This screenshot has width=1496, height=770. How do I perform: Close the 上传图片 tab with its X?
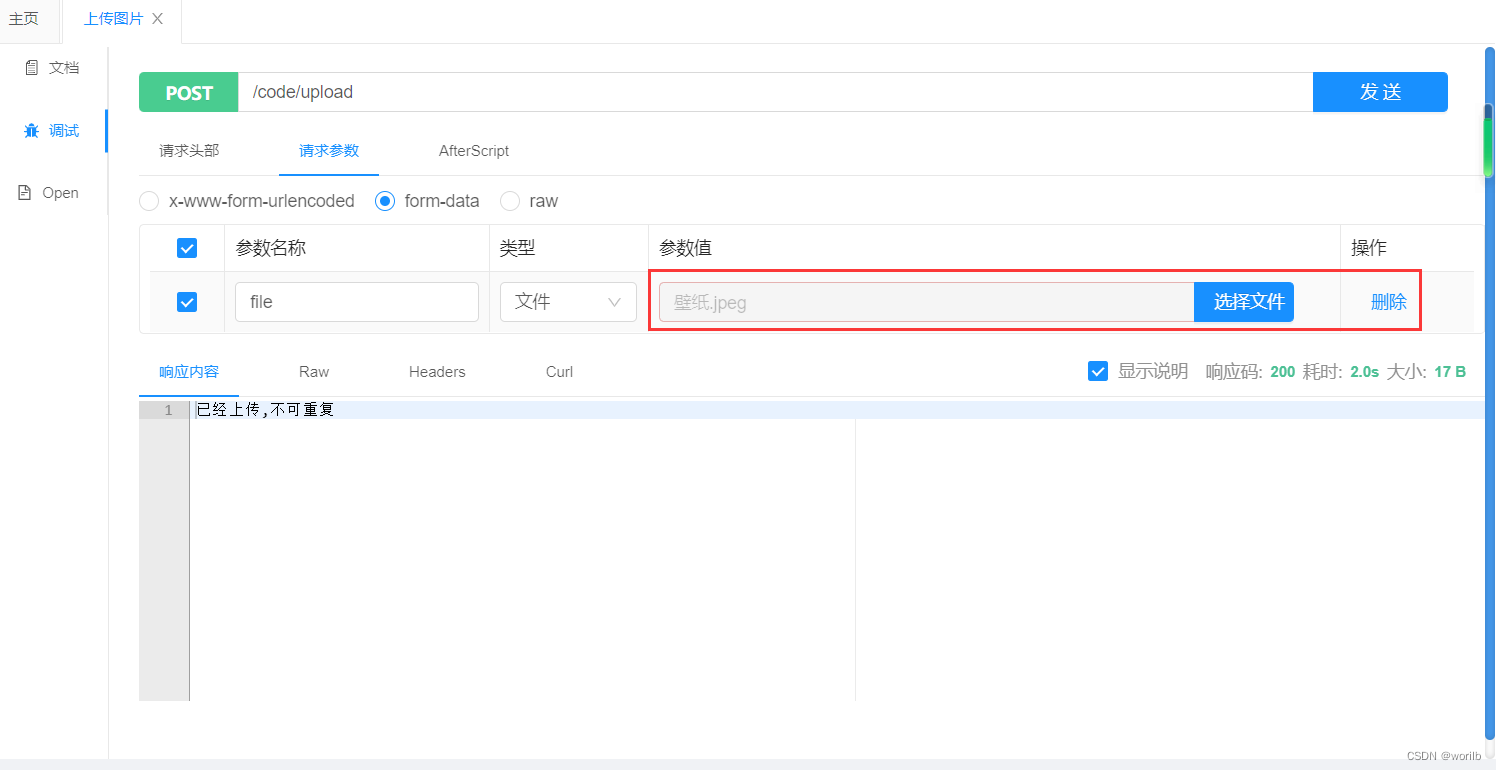157,19
